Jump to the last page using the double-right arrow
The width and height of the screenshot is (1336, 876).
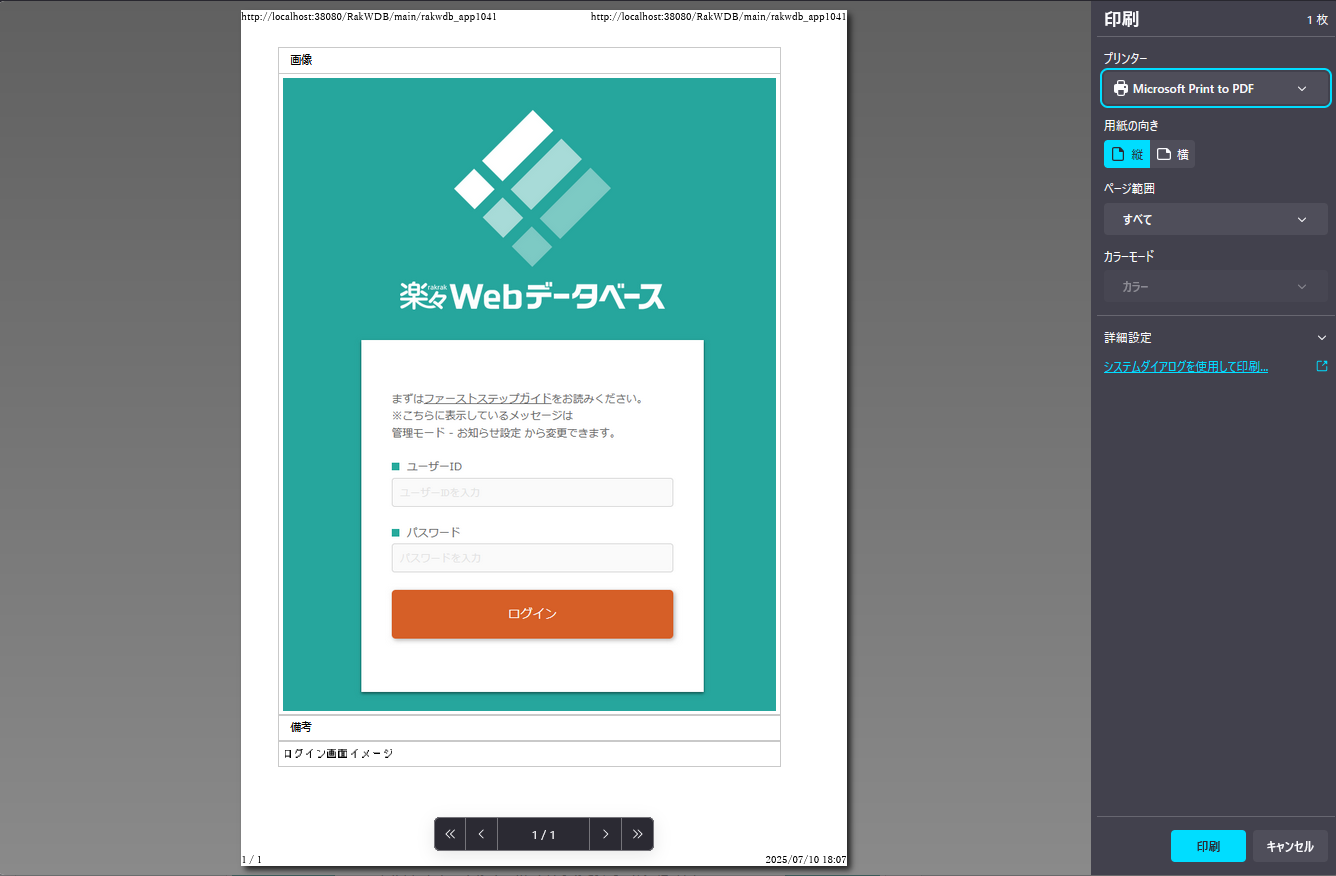[637, 833]
